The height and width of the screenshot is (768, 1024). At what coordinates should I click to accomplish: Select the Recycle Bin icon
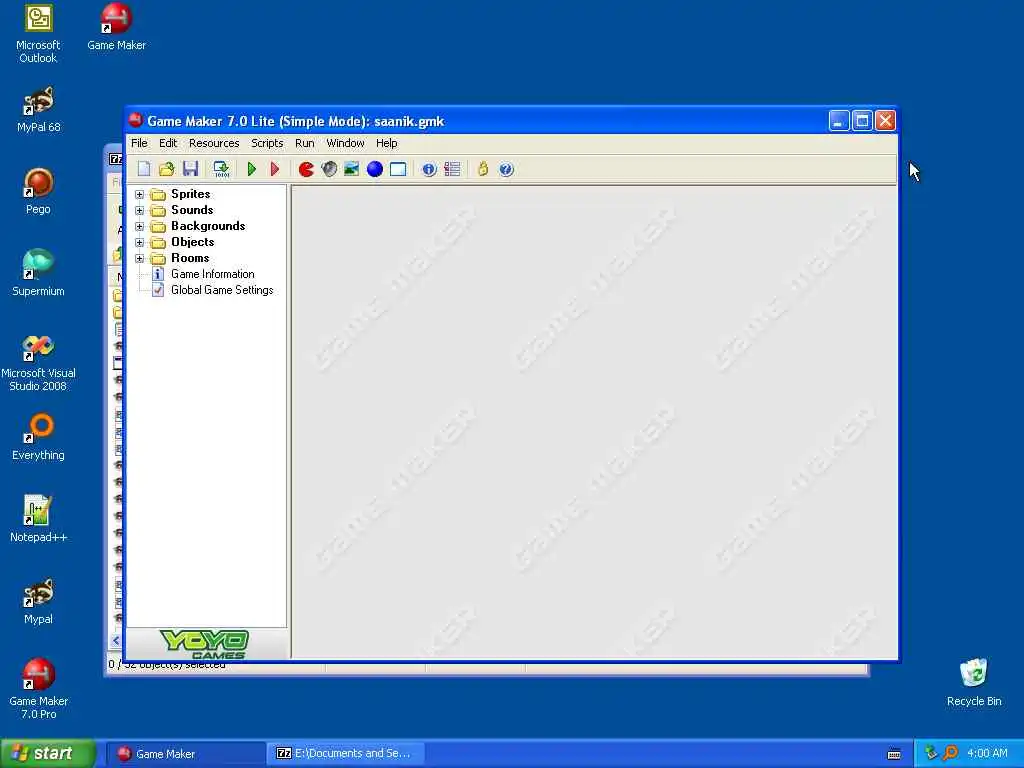tap(974, 682)
